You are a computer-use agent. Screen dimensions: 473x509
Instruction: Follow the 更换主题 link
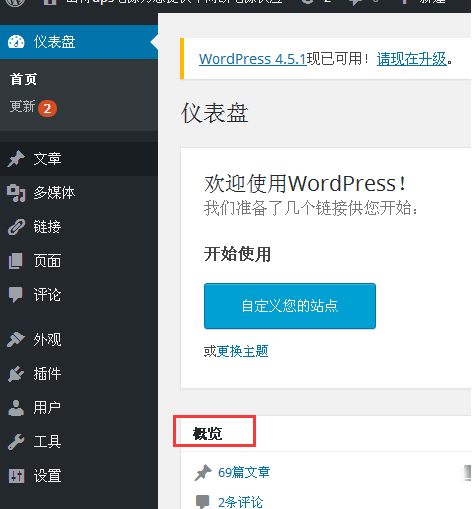pyautogui.click(x=242, y=351)
